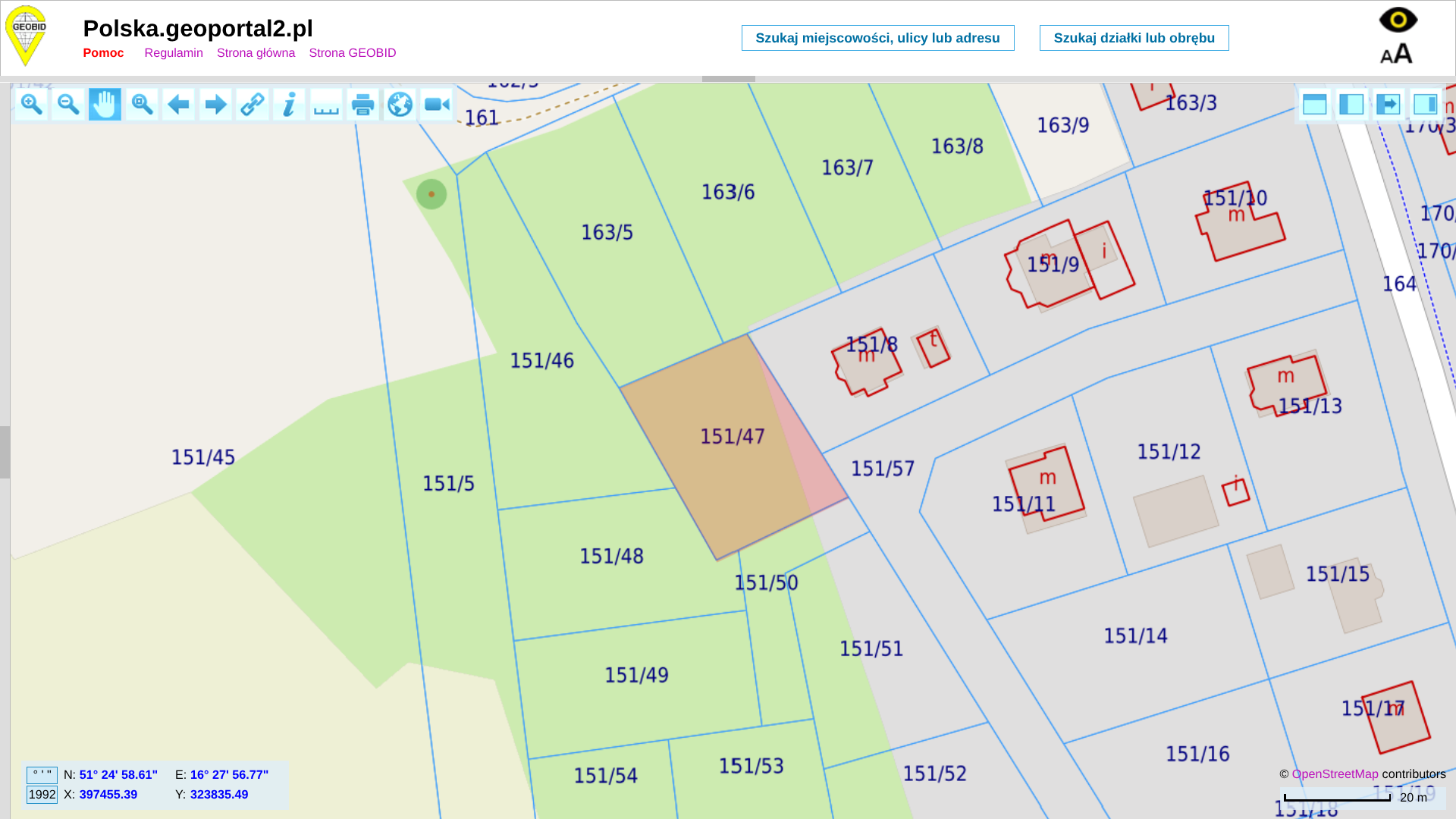Viewport: 1456px width, 819px height.
Task: Open the Regulamin page link
Action: tap(174, 53)
